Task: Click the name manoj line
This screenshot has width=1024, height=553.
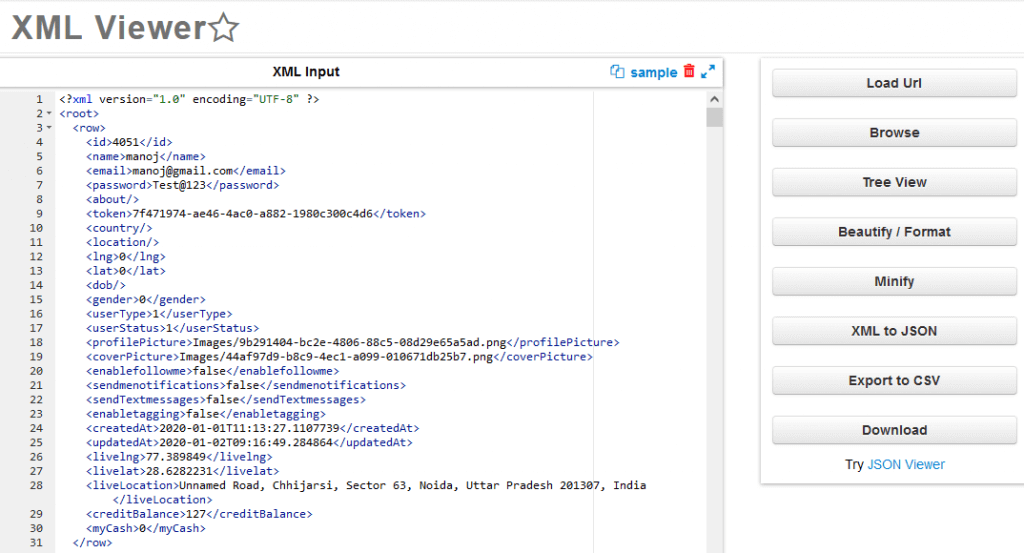Action: pos(146,157)
